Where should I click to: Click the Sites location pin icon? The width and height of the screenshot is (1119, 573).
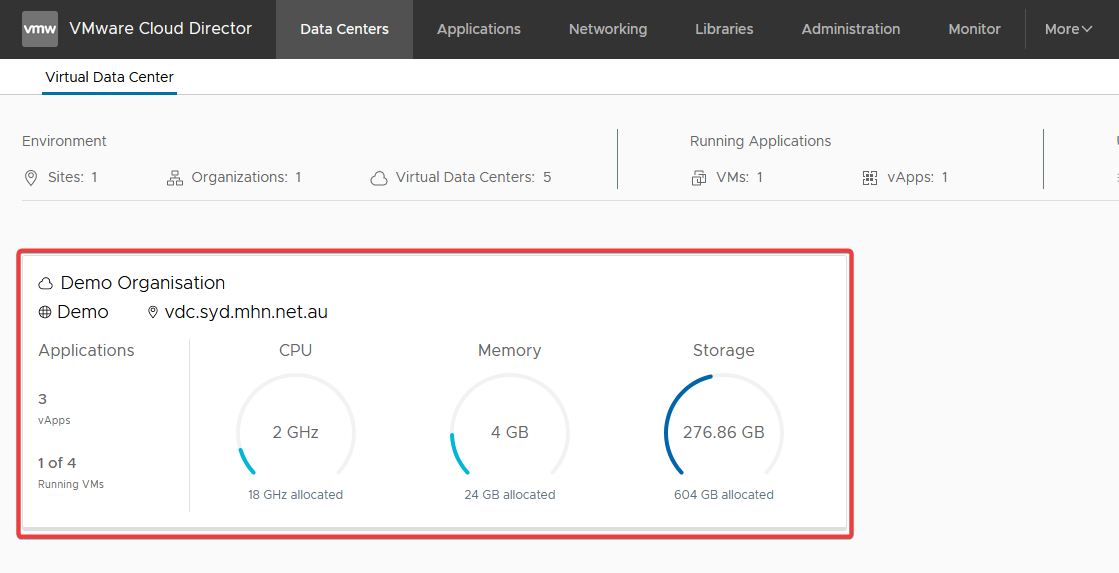click(x=31, y=178)
